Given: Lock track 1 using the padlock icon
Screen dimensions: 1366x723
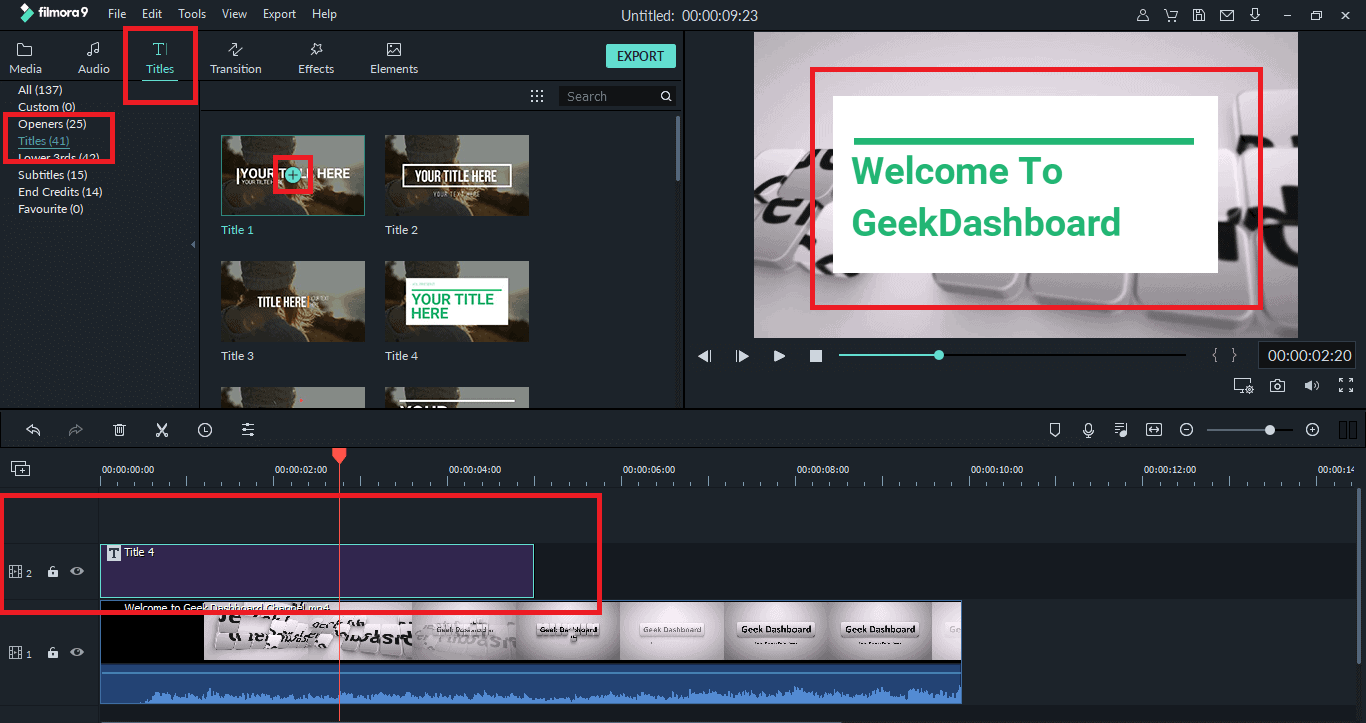Looking at the screenshot, I should (52, 652).
